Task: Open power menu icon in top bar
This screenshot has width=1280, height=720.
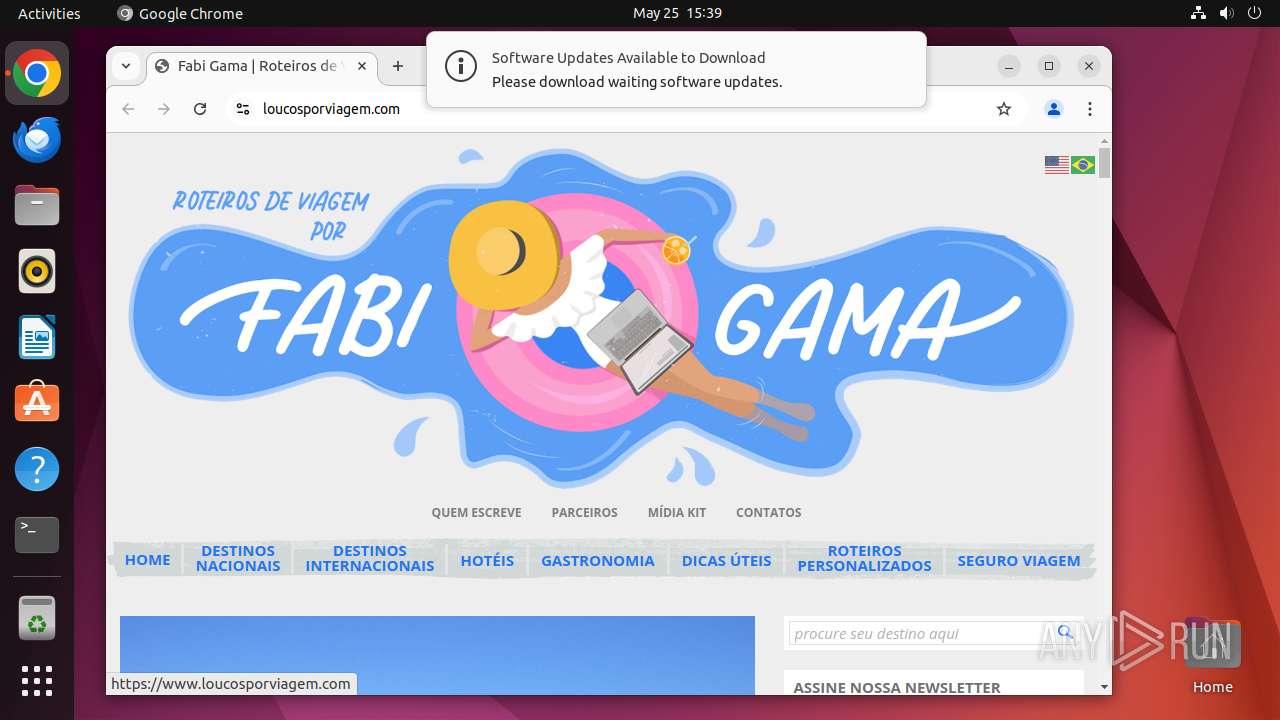Action: click(x=1255, y=13)
